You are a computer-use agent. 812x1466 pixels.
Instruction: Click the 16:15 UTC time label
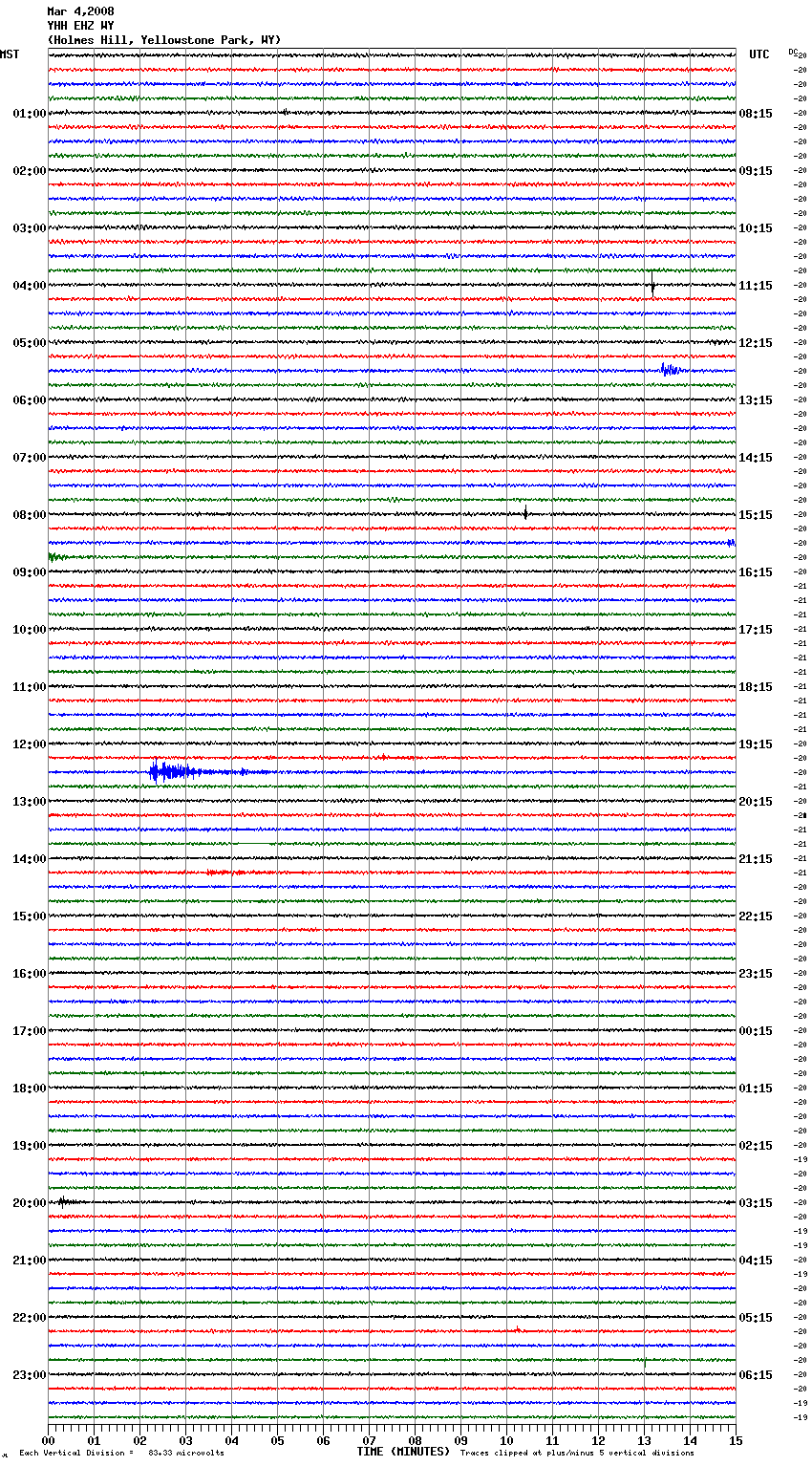[756, 572]
